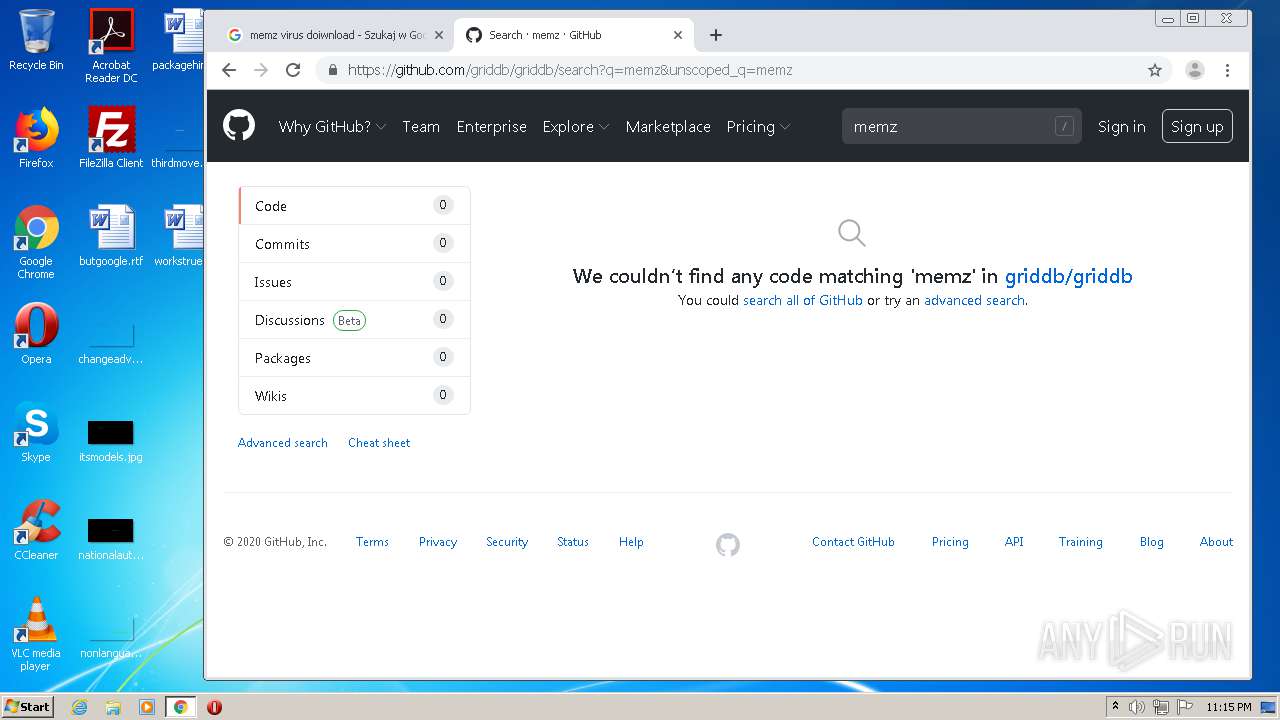Launch Google Chrome desktop shortcut
The height and width of the screenshot is (720, 1280).
[36, 242]
